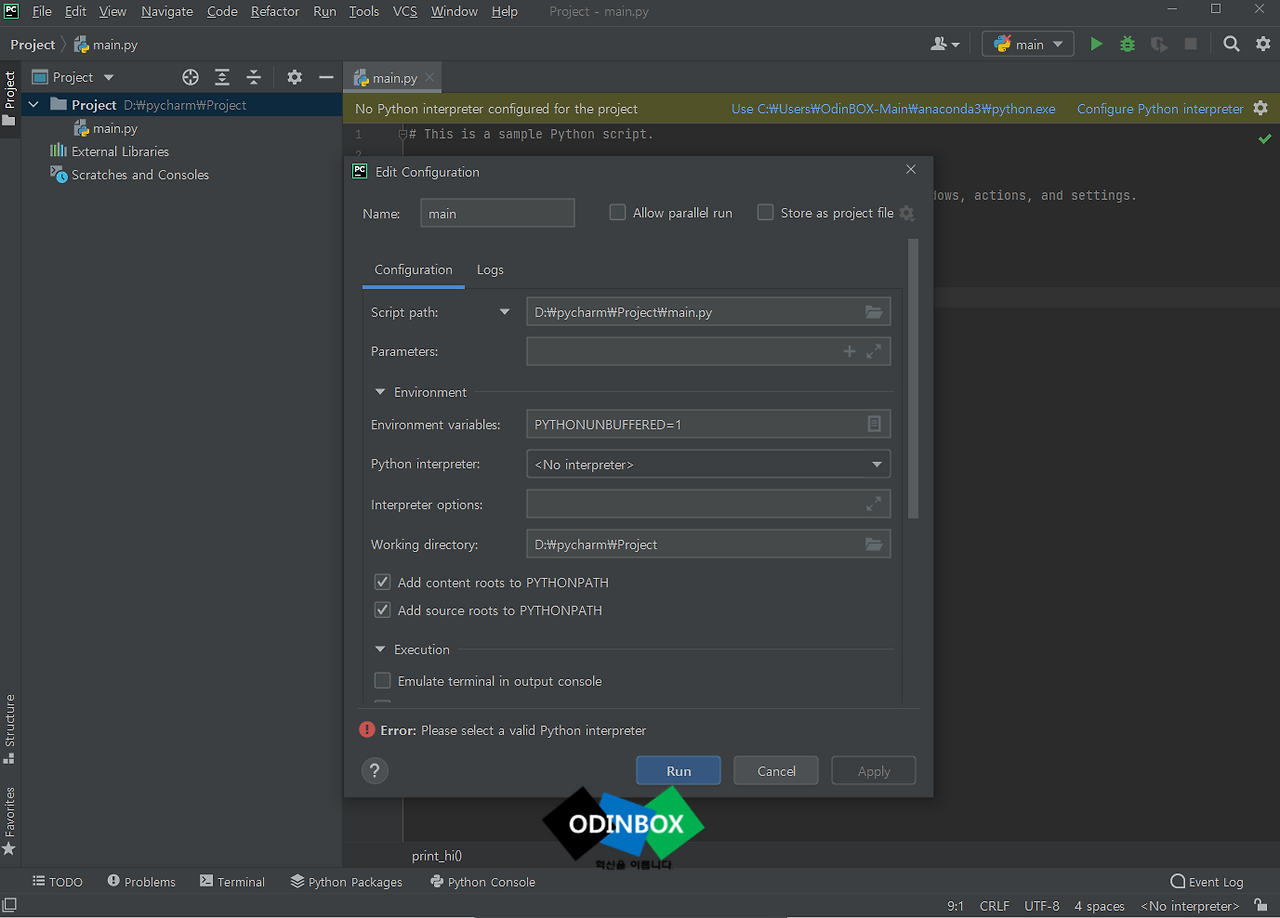Cancel the Edit Configuration dialog
1280x918 pixels.
click(x=775, y=770)
